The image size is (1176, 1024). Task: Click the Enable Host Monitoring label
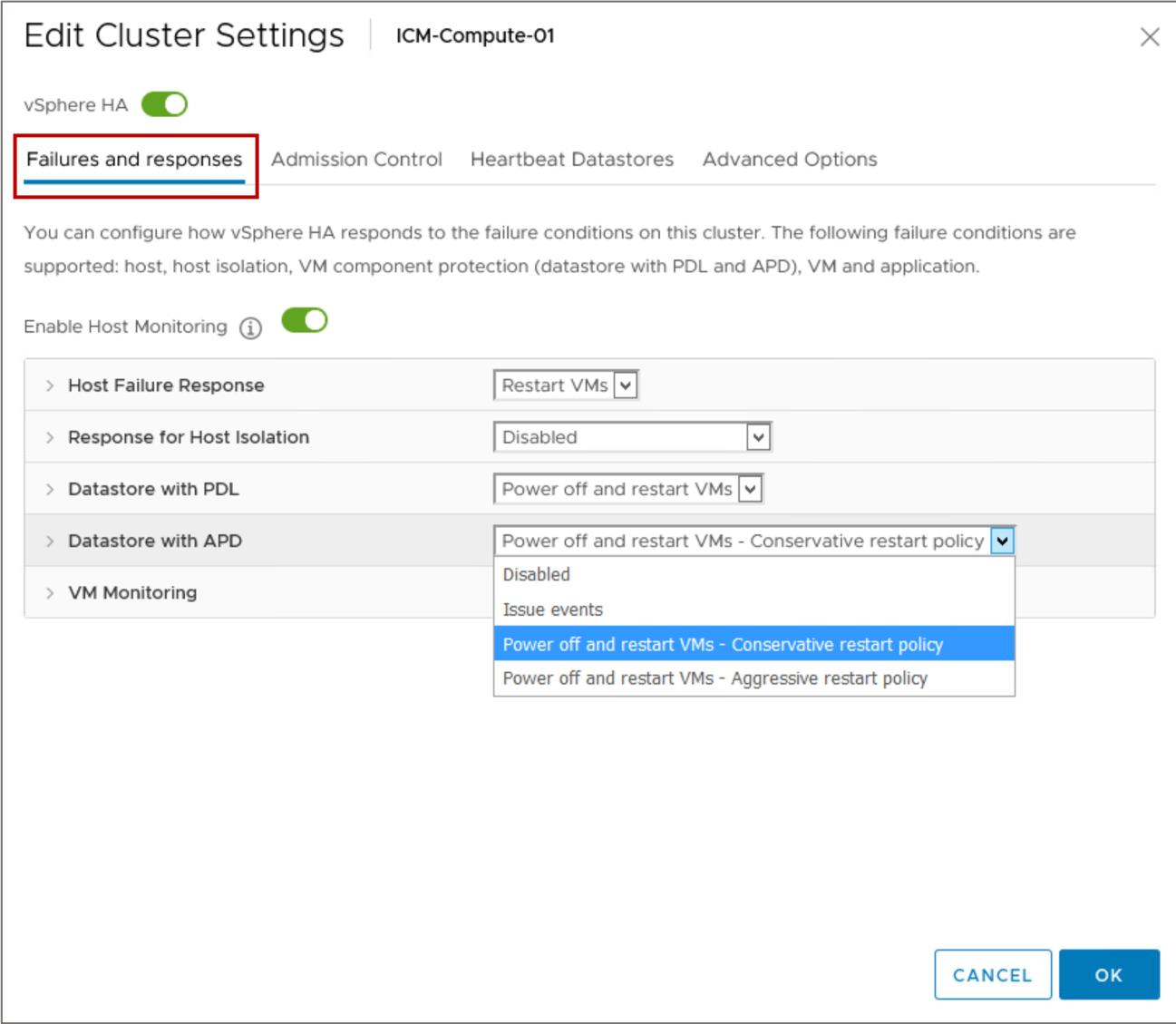(125, 327)
